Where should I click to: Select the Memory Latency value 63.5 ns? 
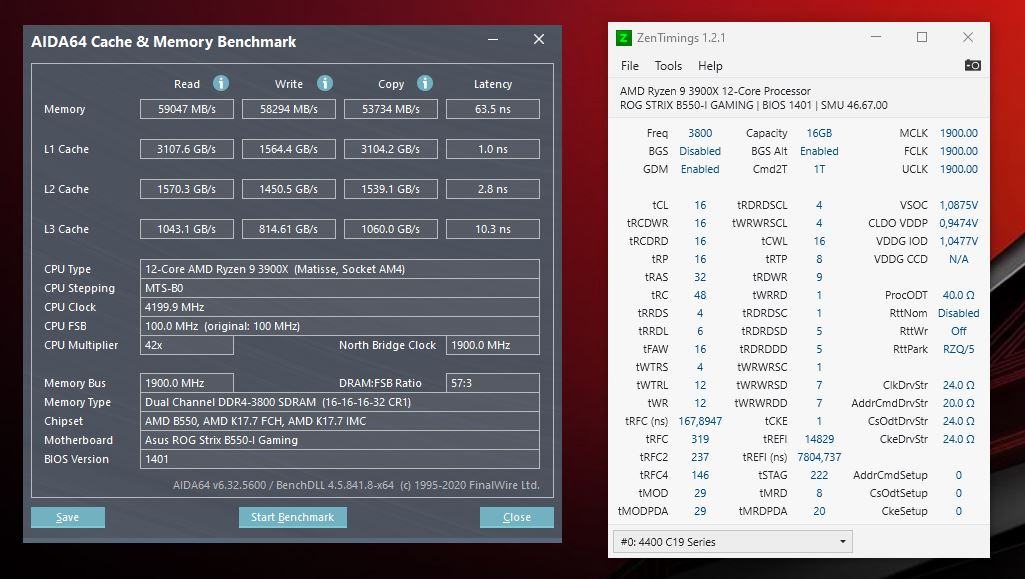[493, 109]
